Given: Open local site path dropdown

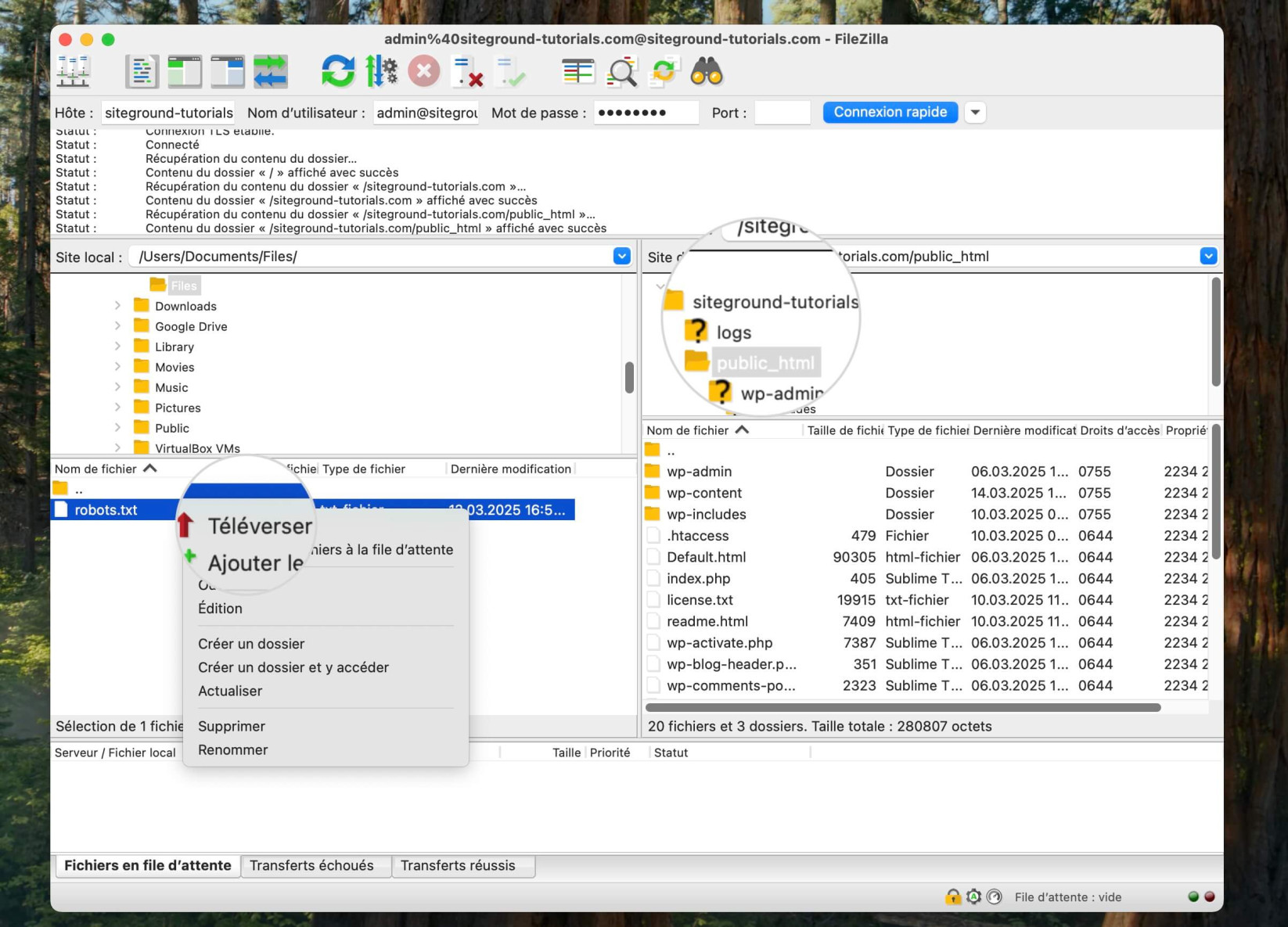Looking at the screenshot, I should [x=622, y=256].
